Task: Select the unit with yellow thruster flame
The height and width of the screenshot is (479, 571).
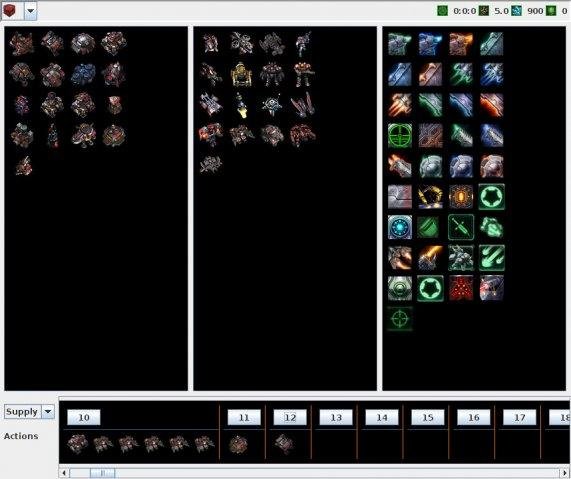Action: [x=241, y=105]
